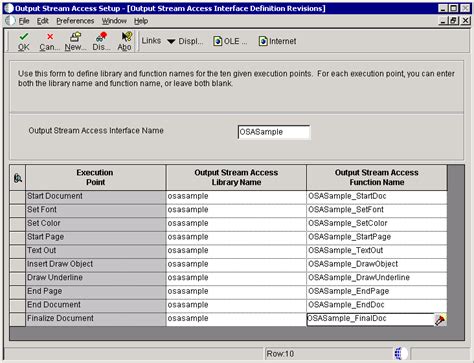Image resolution: width=474 pixels, height=363 pixels.
Task: Click the Finalize Document cell
Action: pyautogui.click(x=96, y=319)
